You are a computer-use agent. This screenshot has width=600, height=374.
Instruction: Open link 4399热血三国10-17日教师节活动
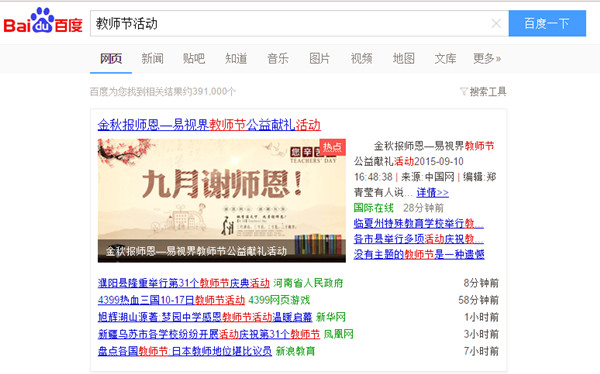coord(171,300)
